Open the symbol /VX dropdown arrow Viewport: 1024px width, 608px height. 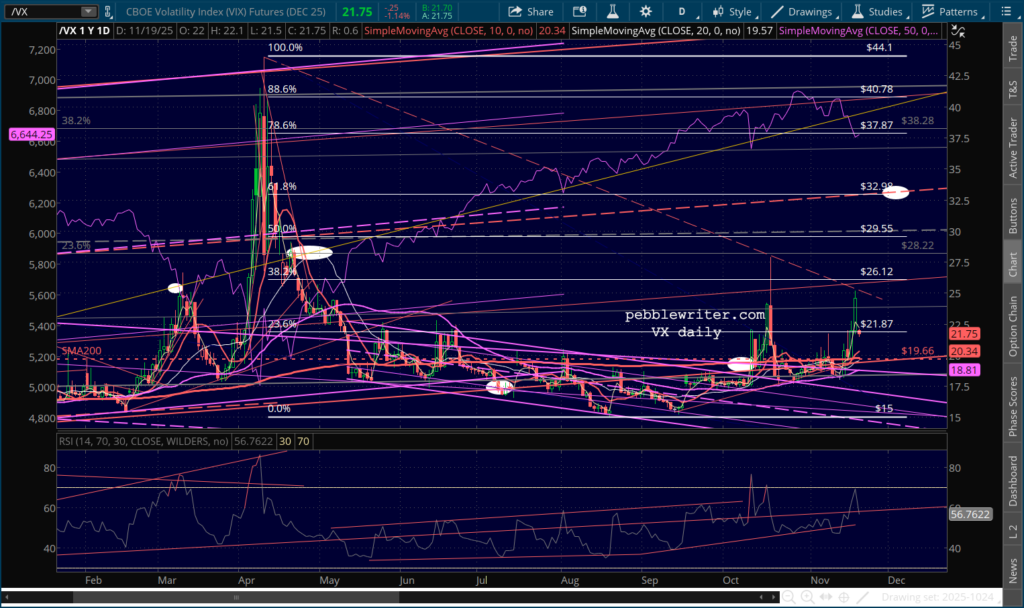(87, 12)
